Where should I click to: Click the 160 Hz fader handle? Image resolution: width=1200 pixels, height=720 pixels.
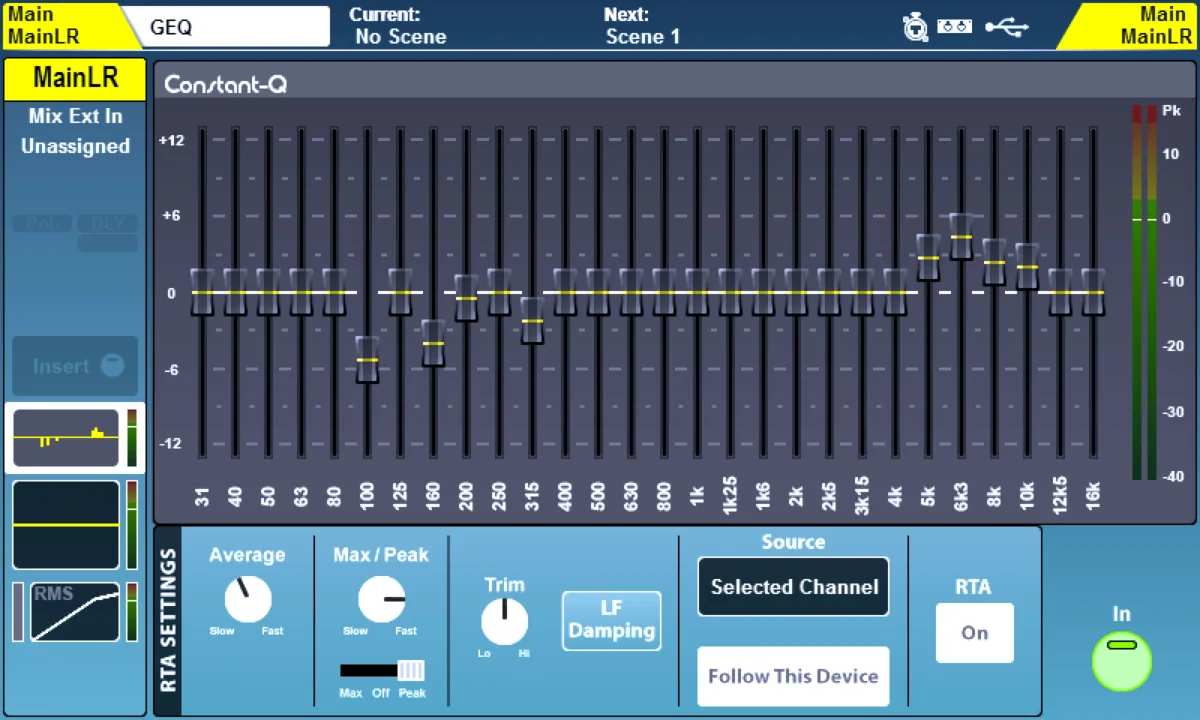pyautogui.click(x=433, y=343)
